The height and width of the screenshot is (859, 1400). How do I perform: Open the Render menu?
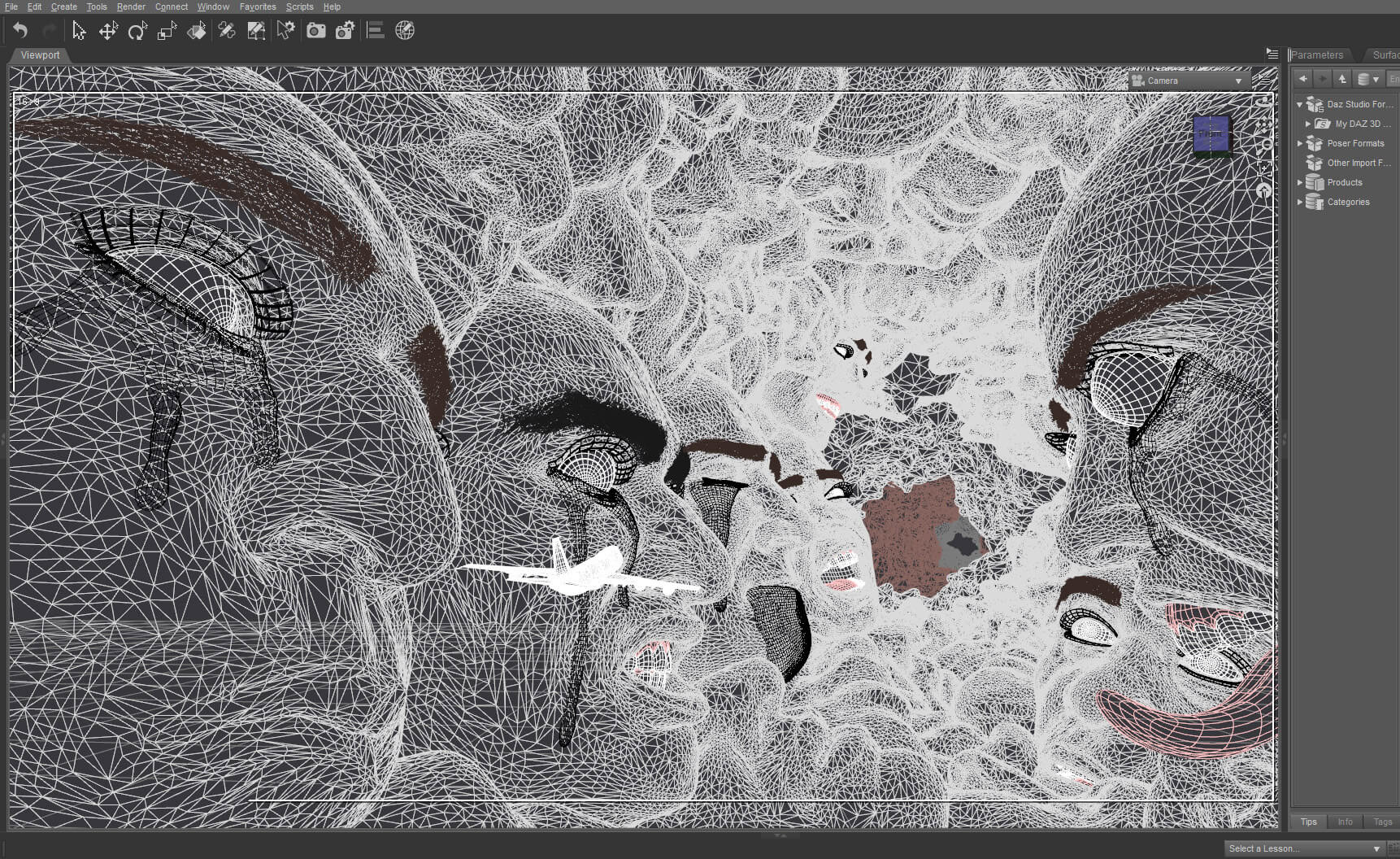pyautogui.click(x=131, y=7)
